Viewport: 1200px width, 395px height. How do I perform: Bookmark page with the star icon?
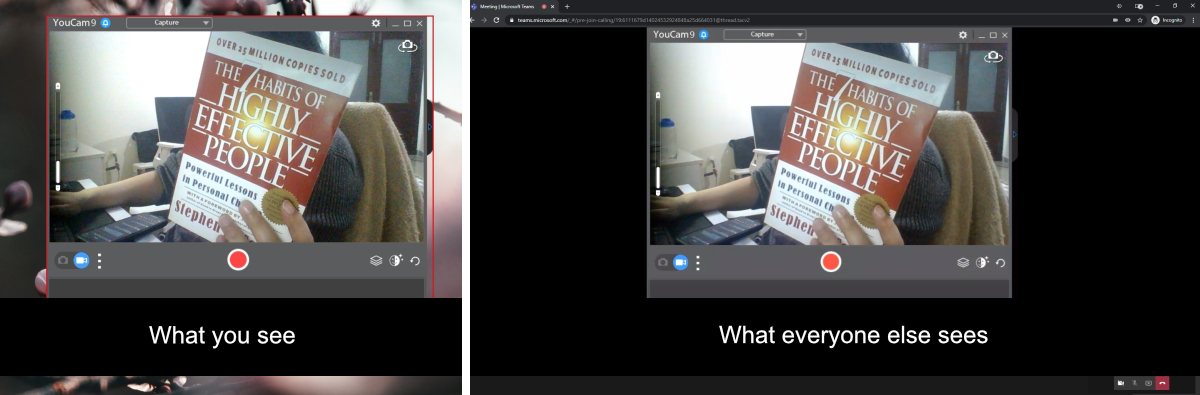coord(1140,19)
